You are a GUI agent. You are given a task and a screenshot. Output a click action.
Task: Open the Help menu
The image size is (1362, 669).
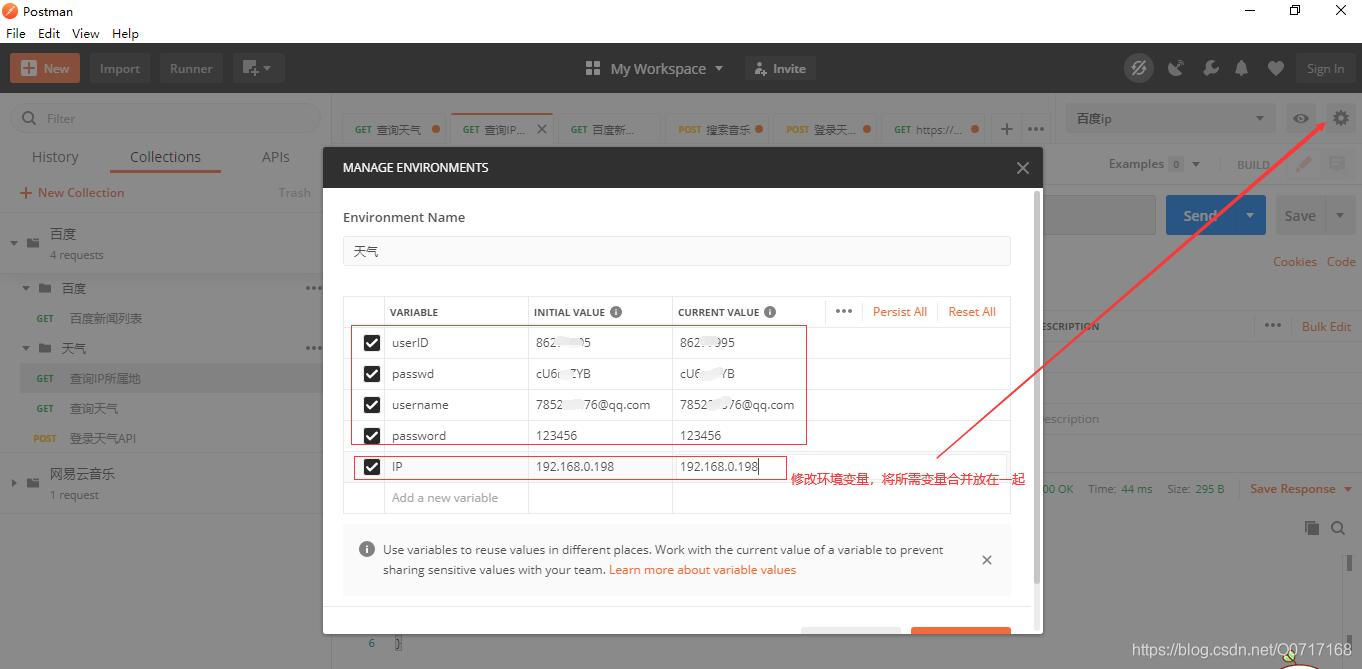(x=125, y=33)
